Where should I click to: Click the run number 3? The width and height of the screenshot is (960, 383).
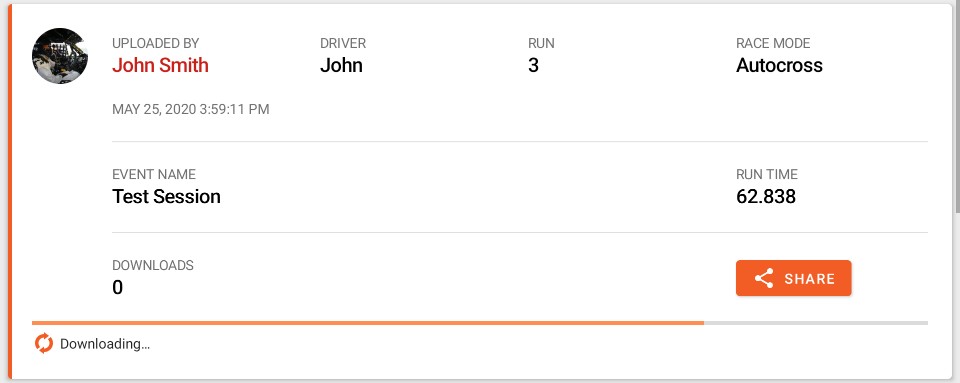click(533, 65)
